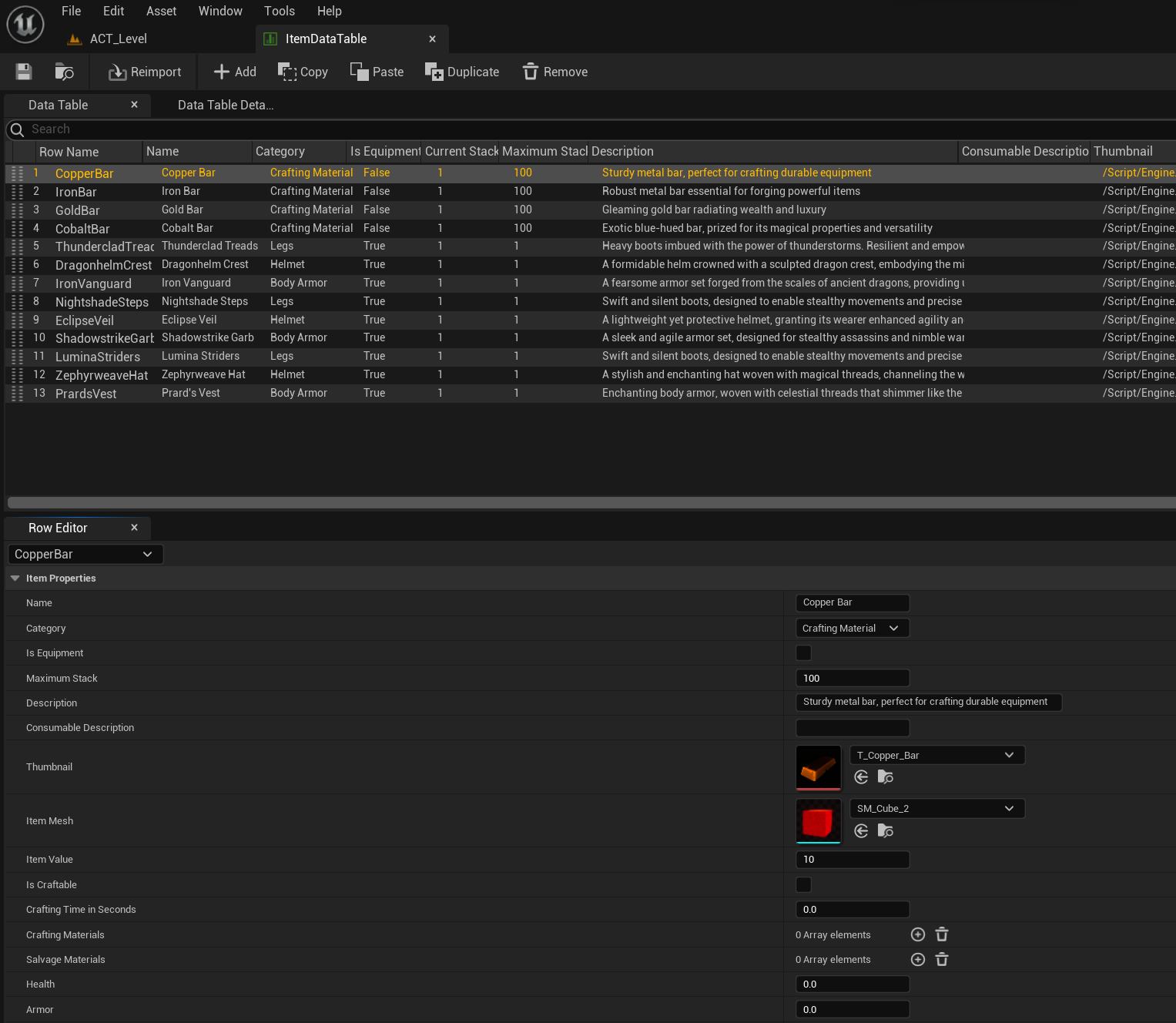Click the browse-to-asset toolbar icon
Image resolution: width=1176 pixels, height=1023 pixels.
tap(65, 71)
